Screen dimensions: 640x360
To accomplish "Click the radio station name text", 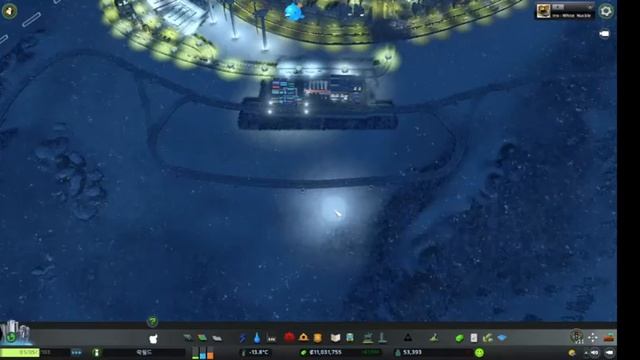I will (571, 16).
